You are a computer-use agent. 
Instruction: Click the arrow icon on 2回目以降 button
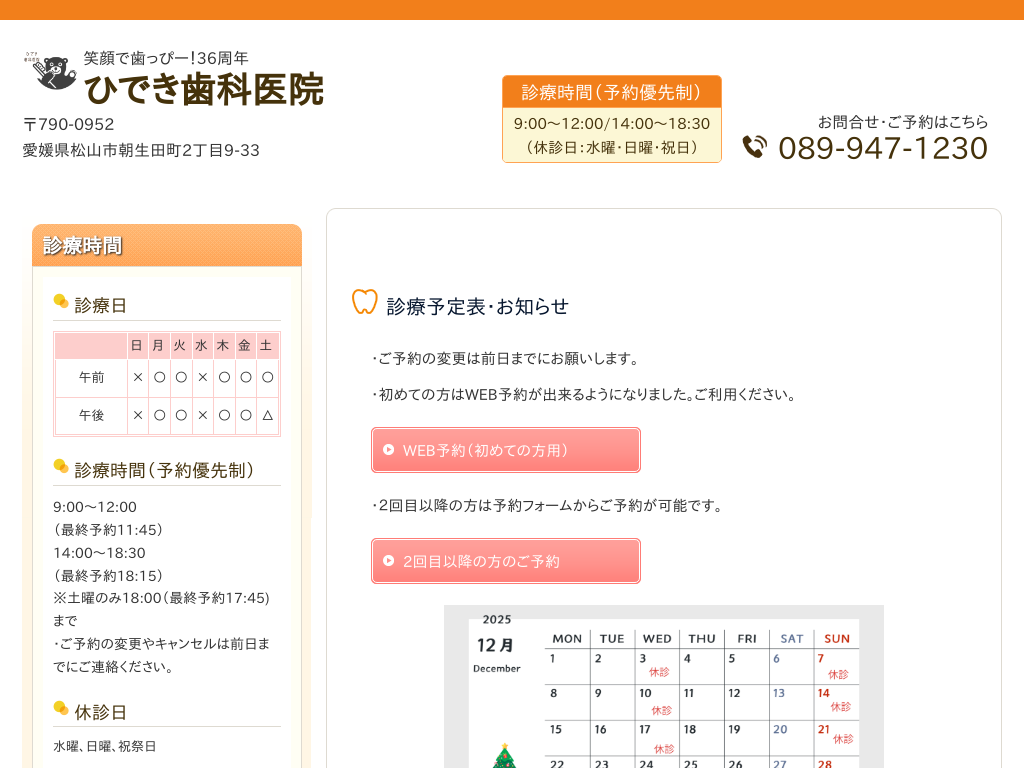point(389,561)
